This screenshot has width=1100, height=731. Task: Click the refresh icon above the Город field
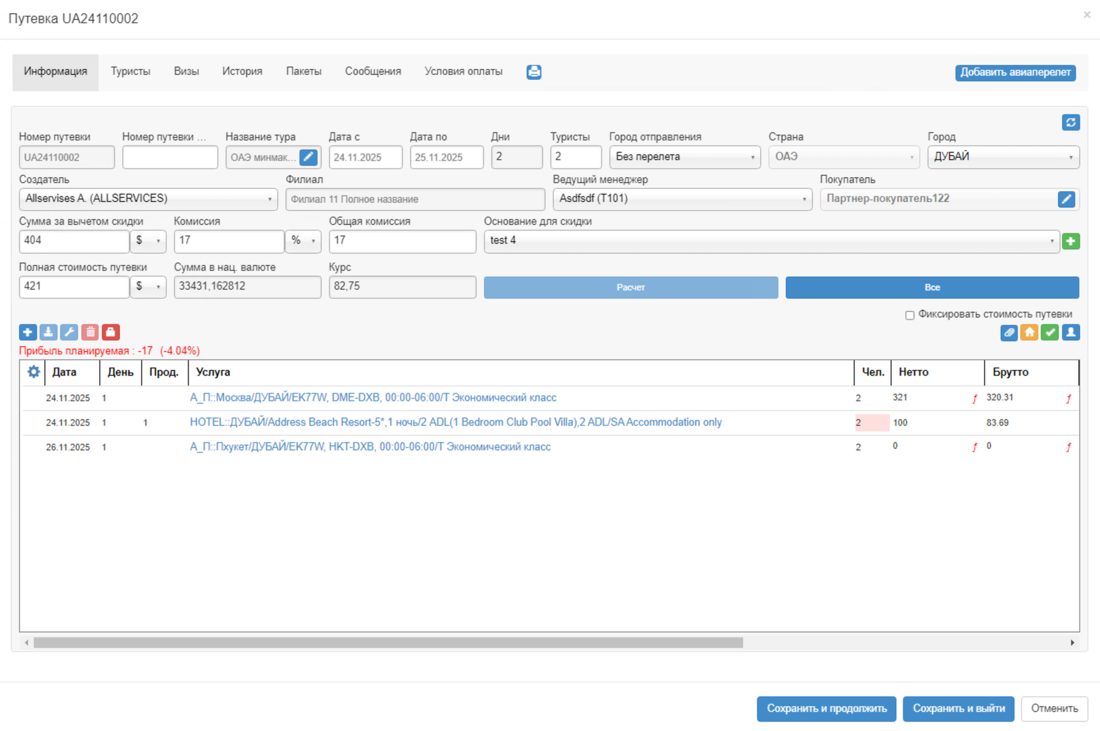coord(1070,122)
